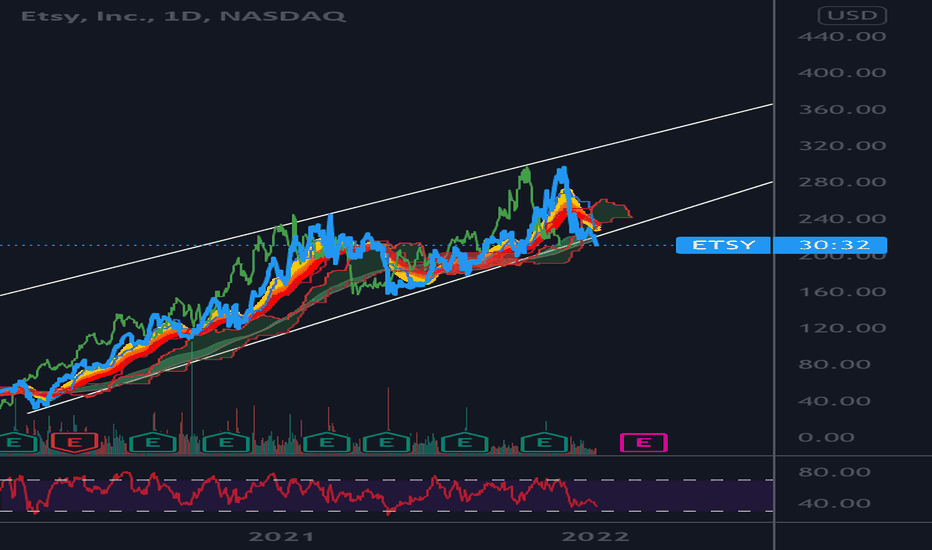Screen dimensions: 932x550
Task: Select the blue ETSY price label
Action: [723, 245]
